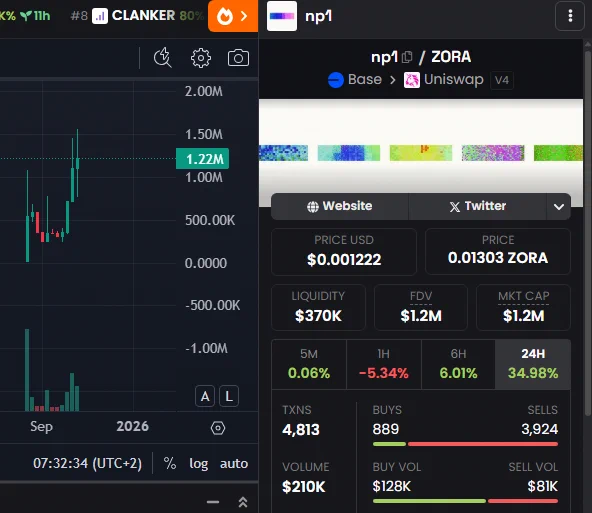The width and height of the screenshot is (592, 513).
Task: Click the MKT CAP label
Action: click(x=523, y=296)
